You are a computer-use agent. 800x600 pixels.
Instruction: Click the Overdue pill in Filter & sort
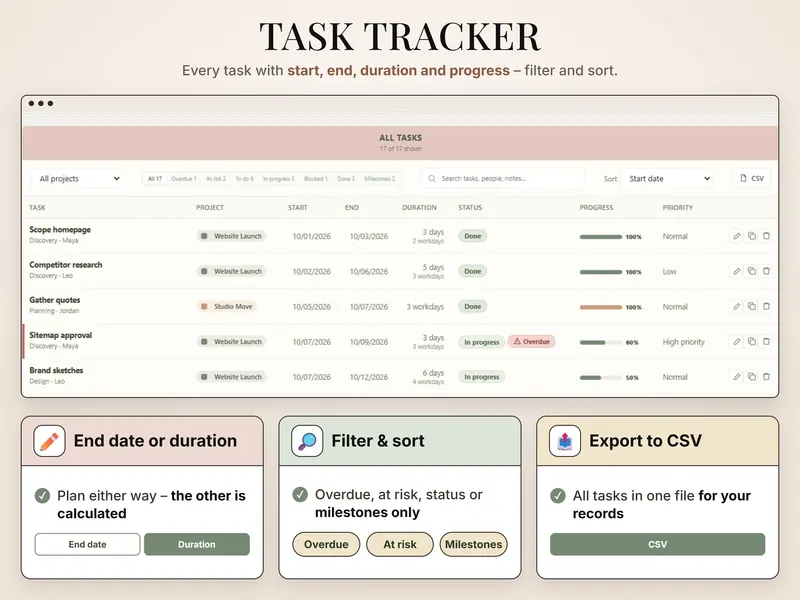click(326, 544)
